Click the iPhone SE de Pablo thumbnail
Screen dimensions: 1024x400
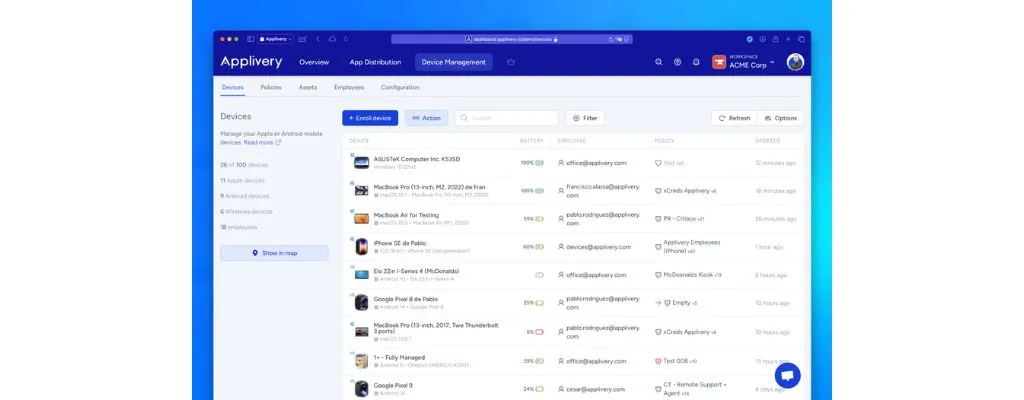click(x=361, y=246)
